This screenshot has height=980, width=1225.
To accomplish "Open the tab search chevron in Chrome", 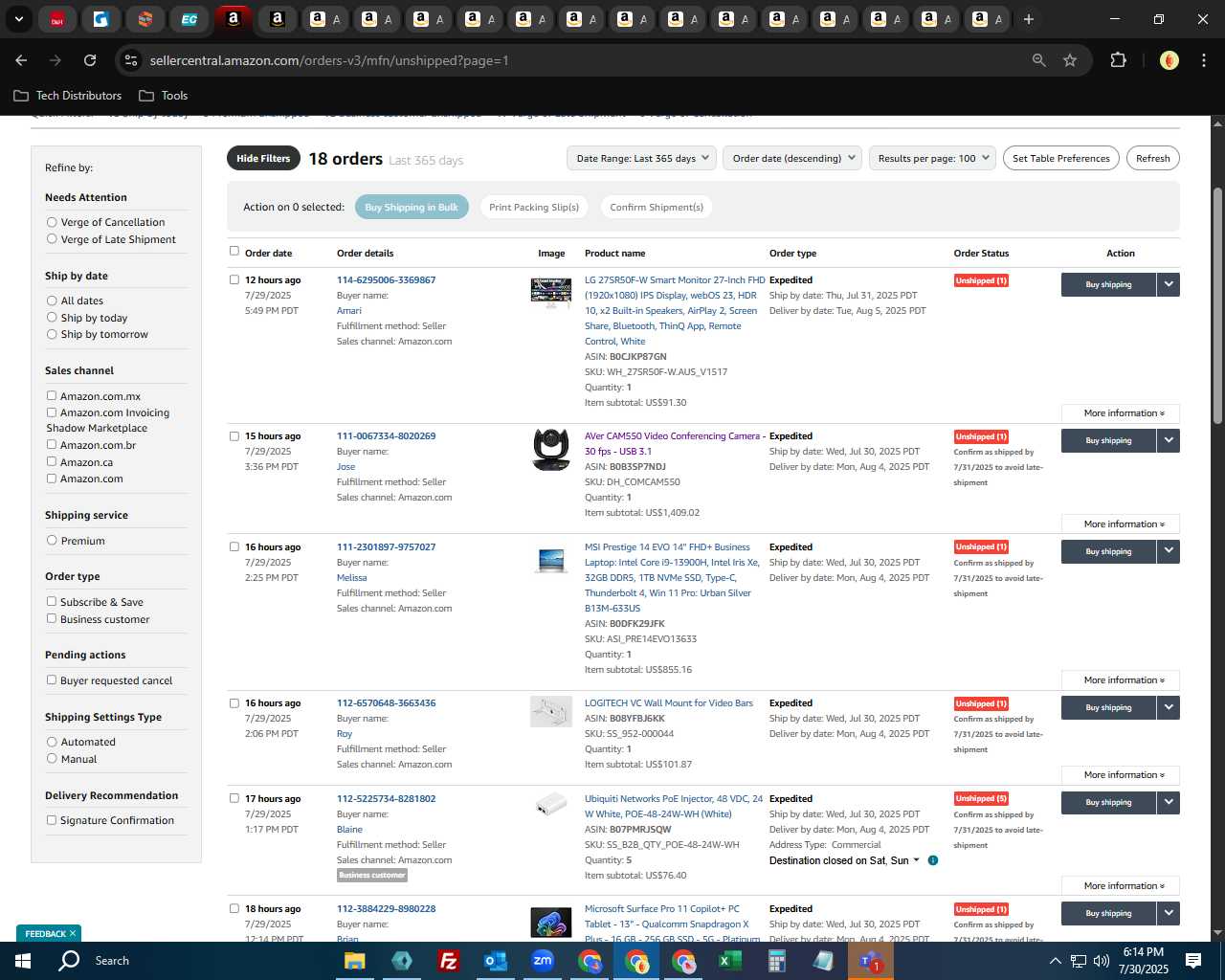I will point(18,19).
